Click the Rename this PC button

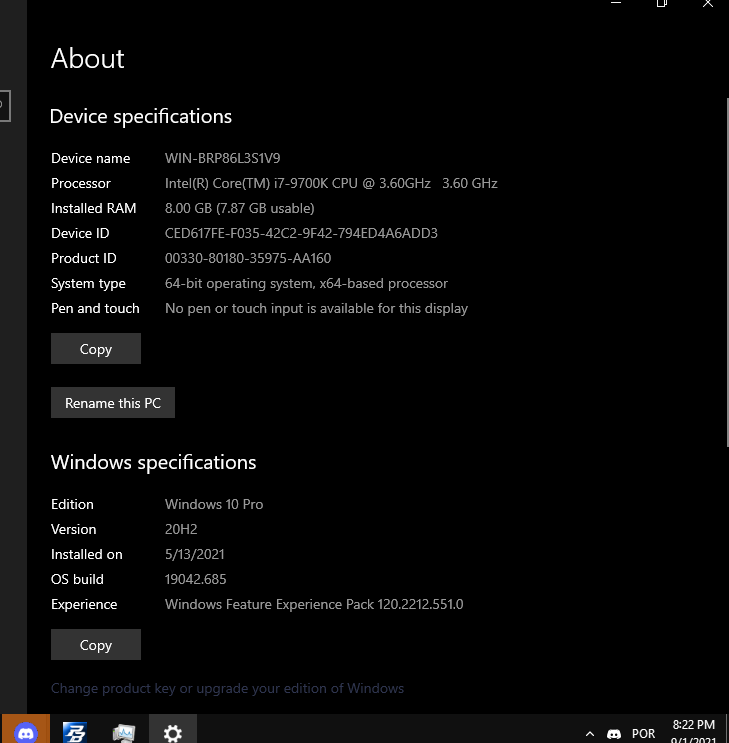(113, 403)
